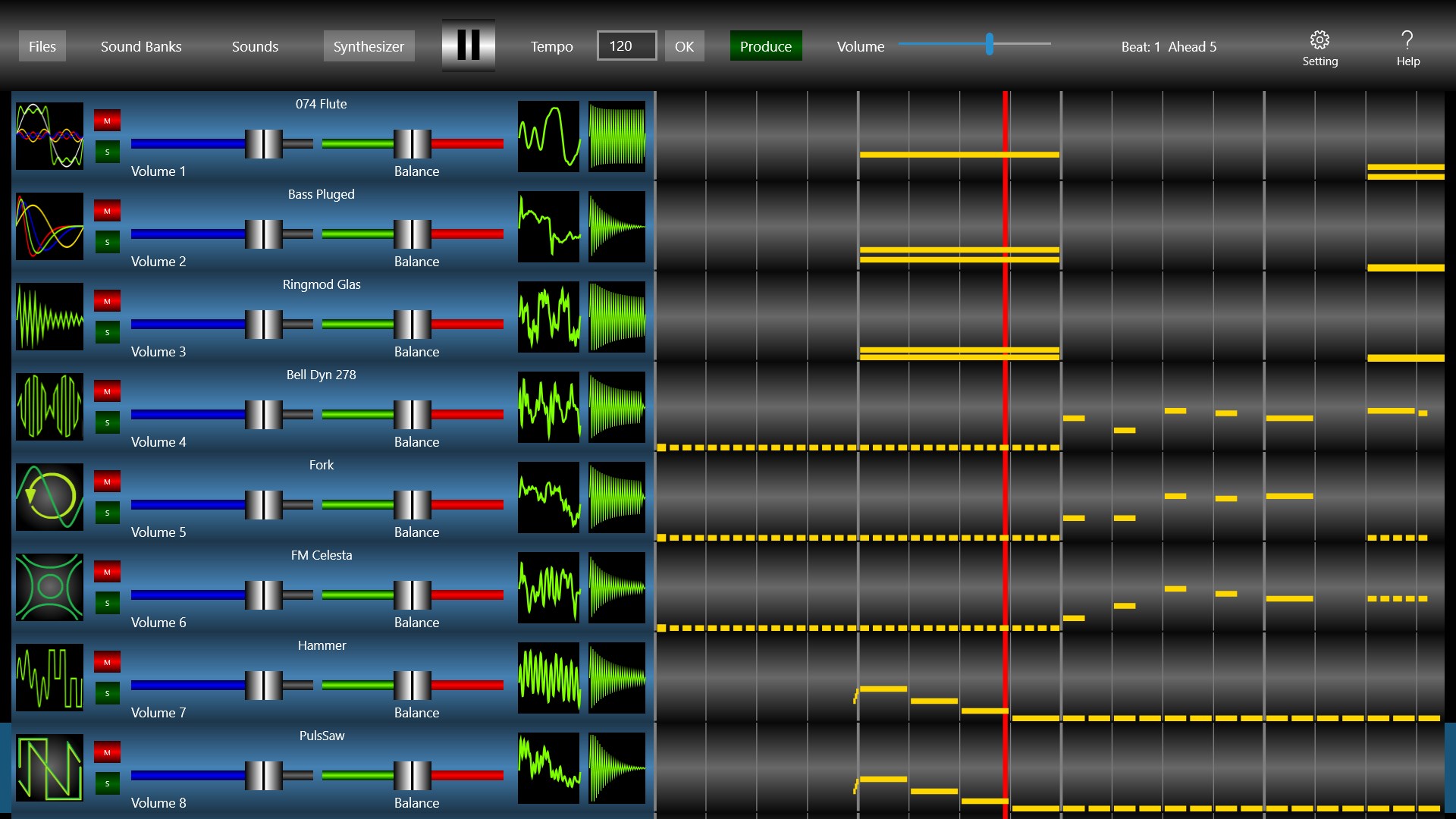Solo the Bell Dyn 278 track

coord(107,422)
